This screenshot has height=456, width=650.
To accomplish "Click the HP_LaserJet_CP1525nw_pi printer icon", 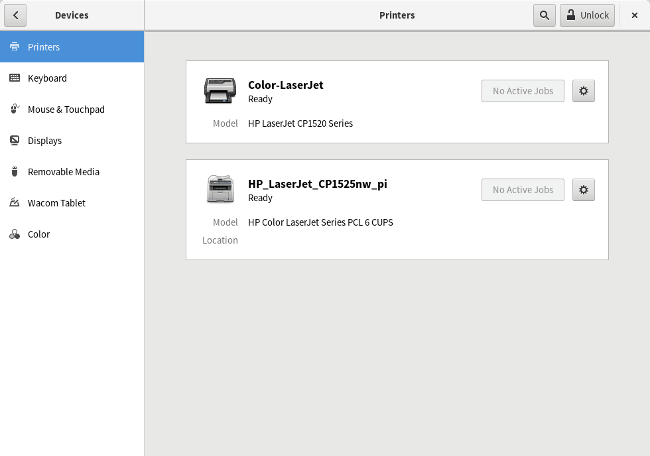I will click(x=219, y=189).
